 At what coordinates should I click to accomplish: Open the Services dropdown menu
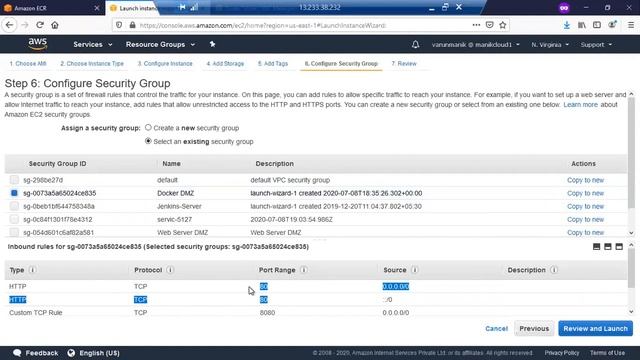tap(93, 44)
